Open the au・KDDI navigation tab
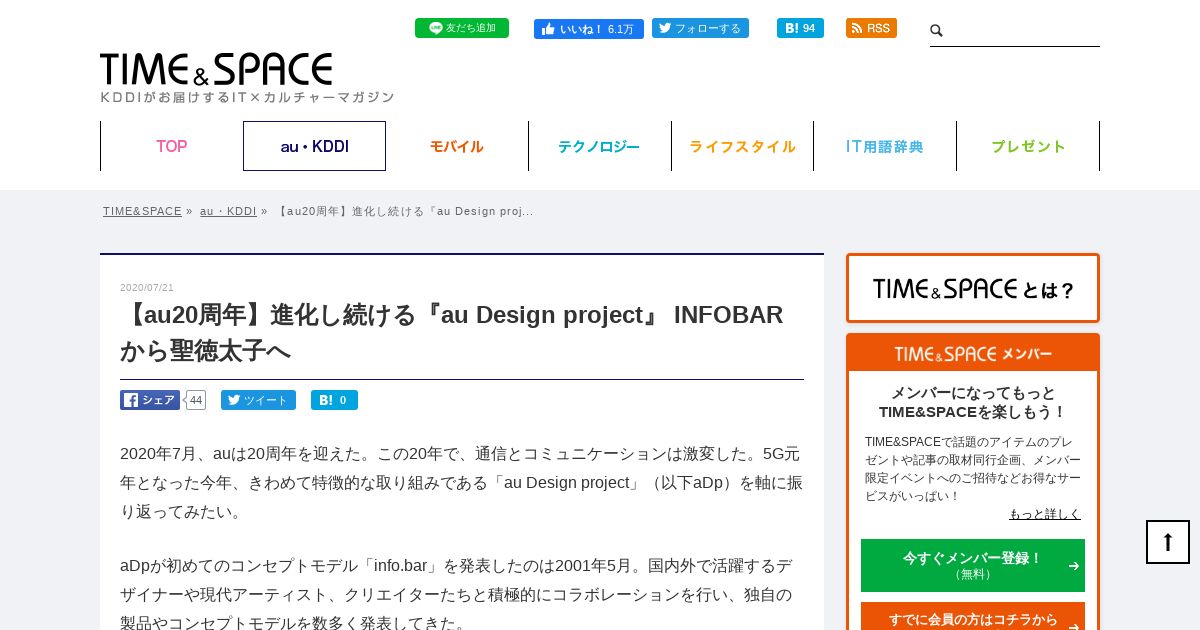The width and height of the screenshot is (1200, 630). point(314,146)
